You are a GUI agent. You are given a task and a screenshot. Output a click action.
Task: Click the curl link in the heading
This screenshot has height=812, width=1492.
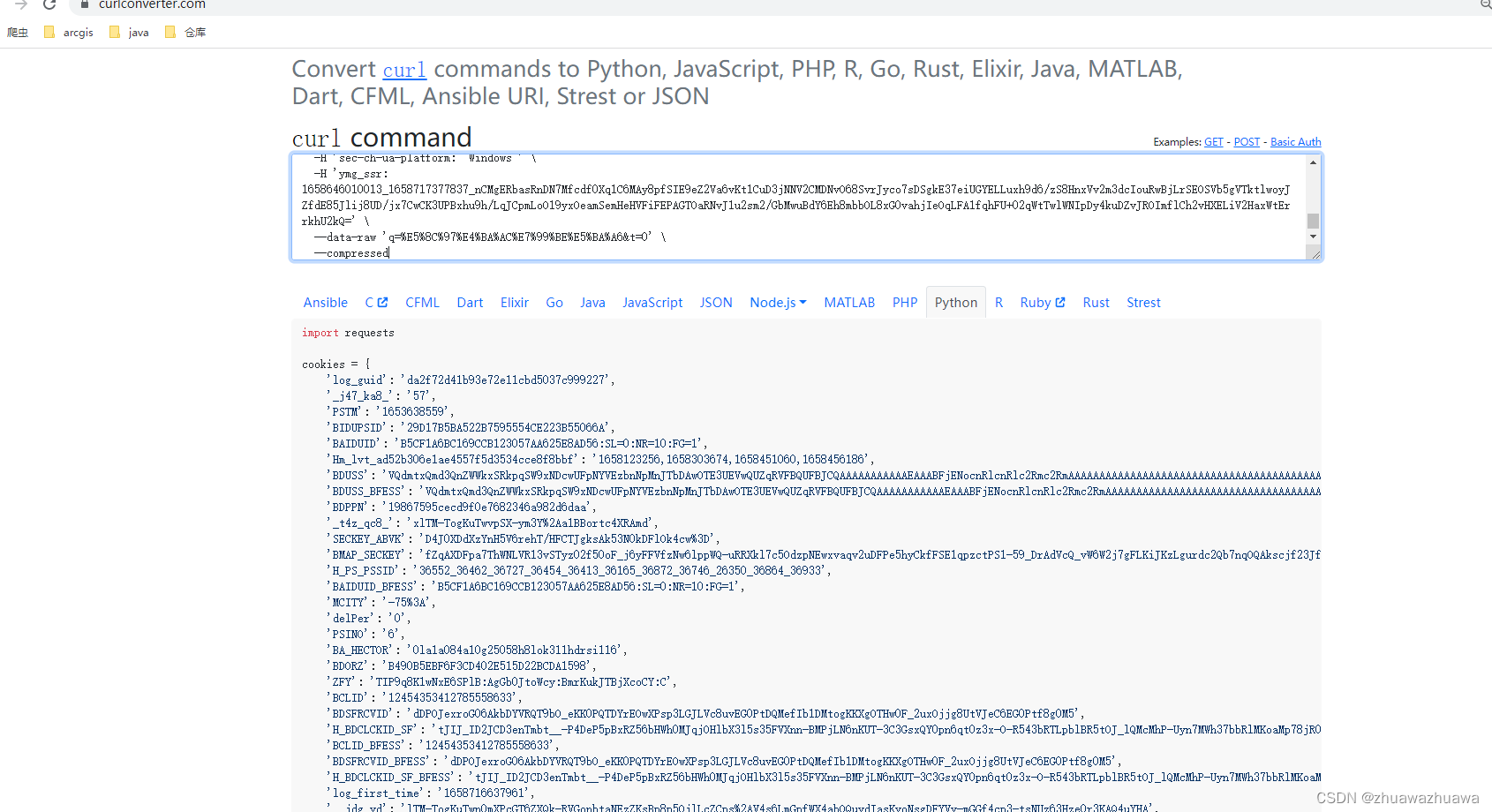pyautogui.click(x=404, y=70)
